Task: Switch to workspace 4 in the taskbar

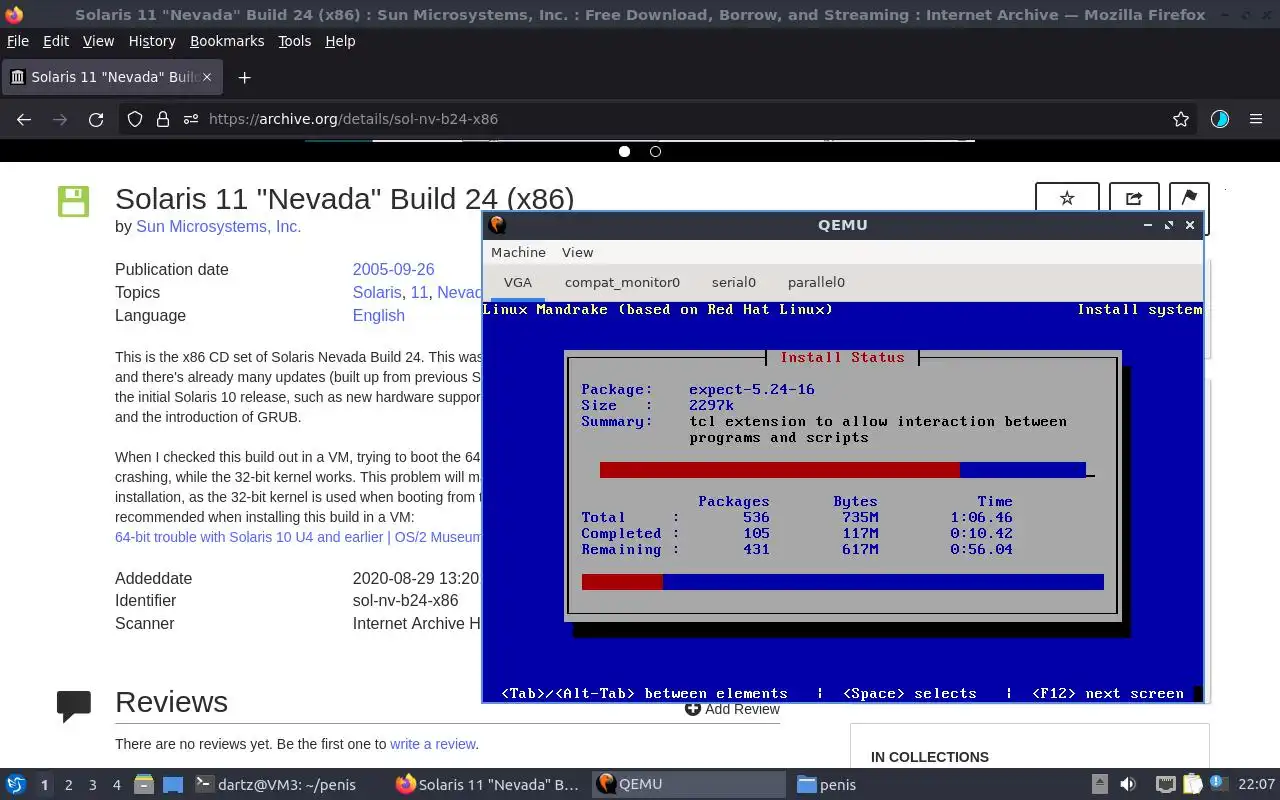Action: pos(116,785)
